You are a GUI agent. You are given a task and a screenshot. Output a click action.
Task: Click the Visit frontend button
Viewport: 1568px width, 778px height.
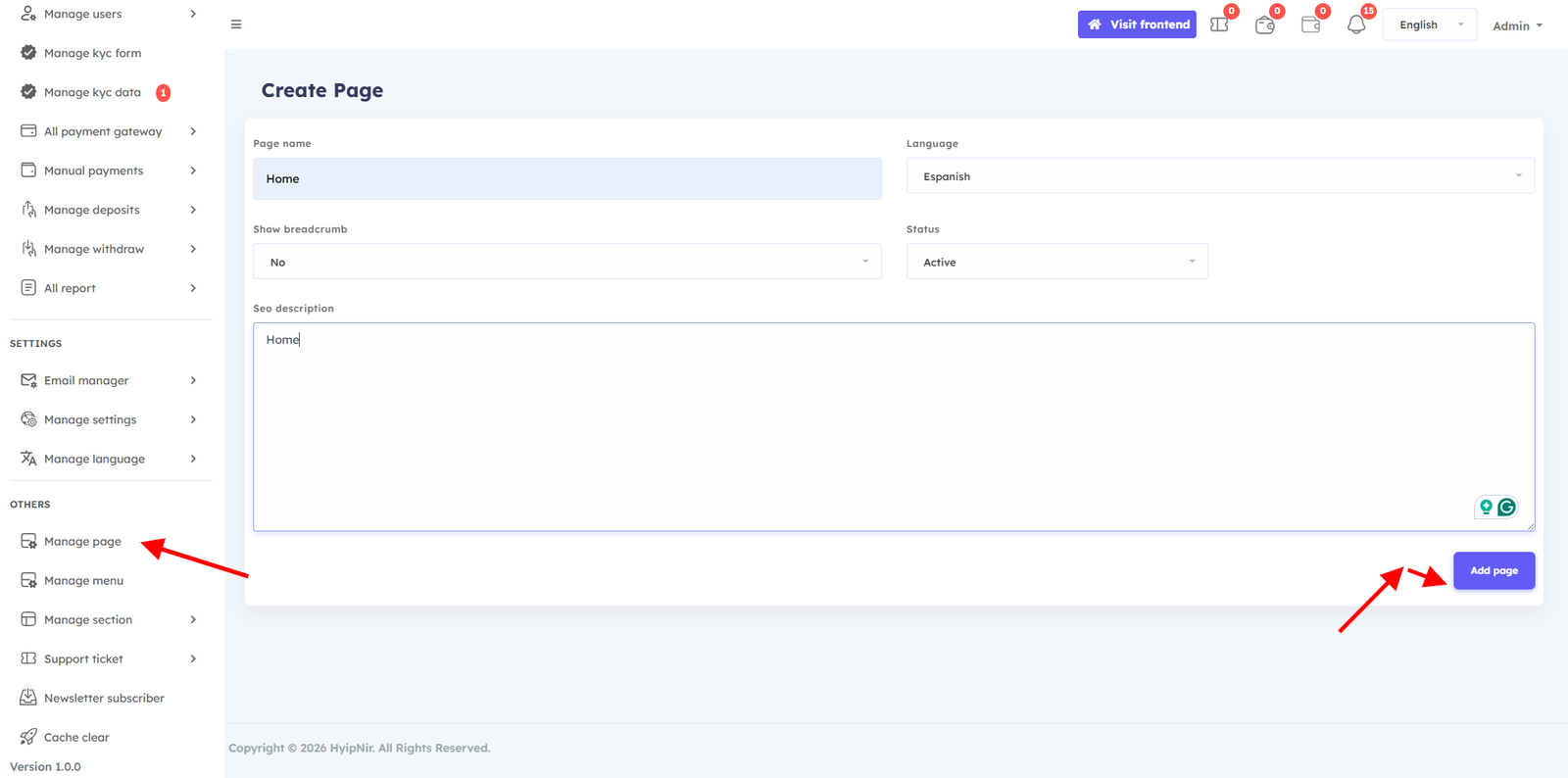(x=1137, y=24)
